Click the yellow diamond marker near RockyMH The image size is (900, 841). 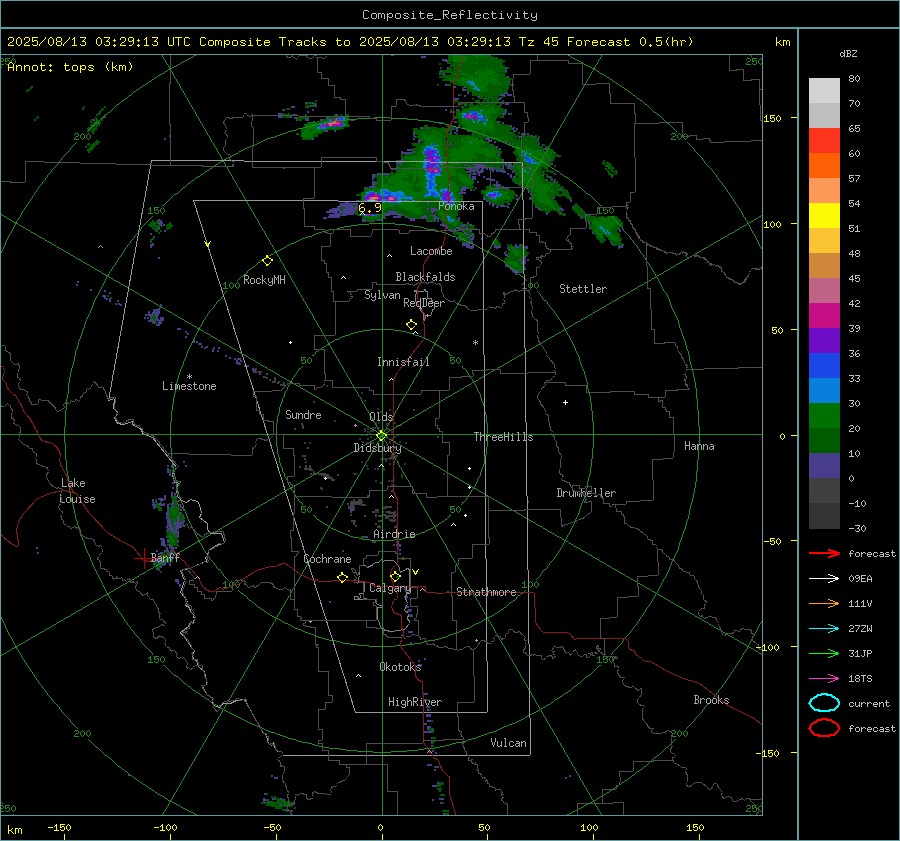(x=267, y=261)
